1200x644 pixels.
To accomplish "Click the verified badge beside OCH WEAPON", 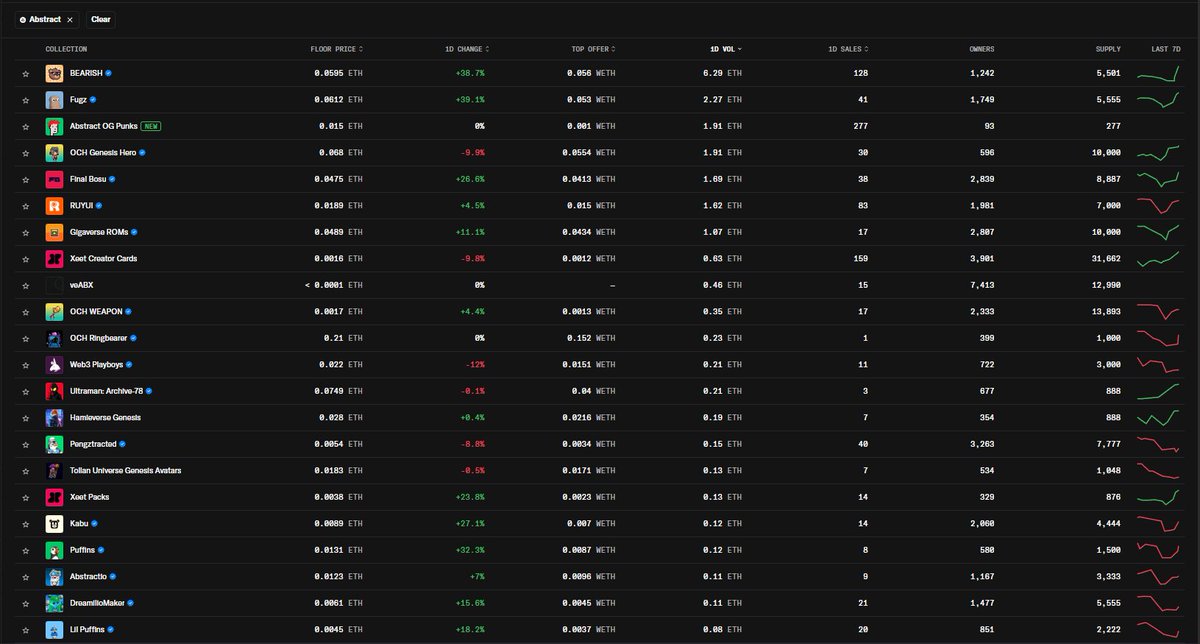I will 126,311.
